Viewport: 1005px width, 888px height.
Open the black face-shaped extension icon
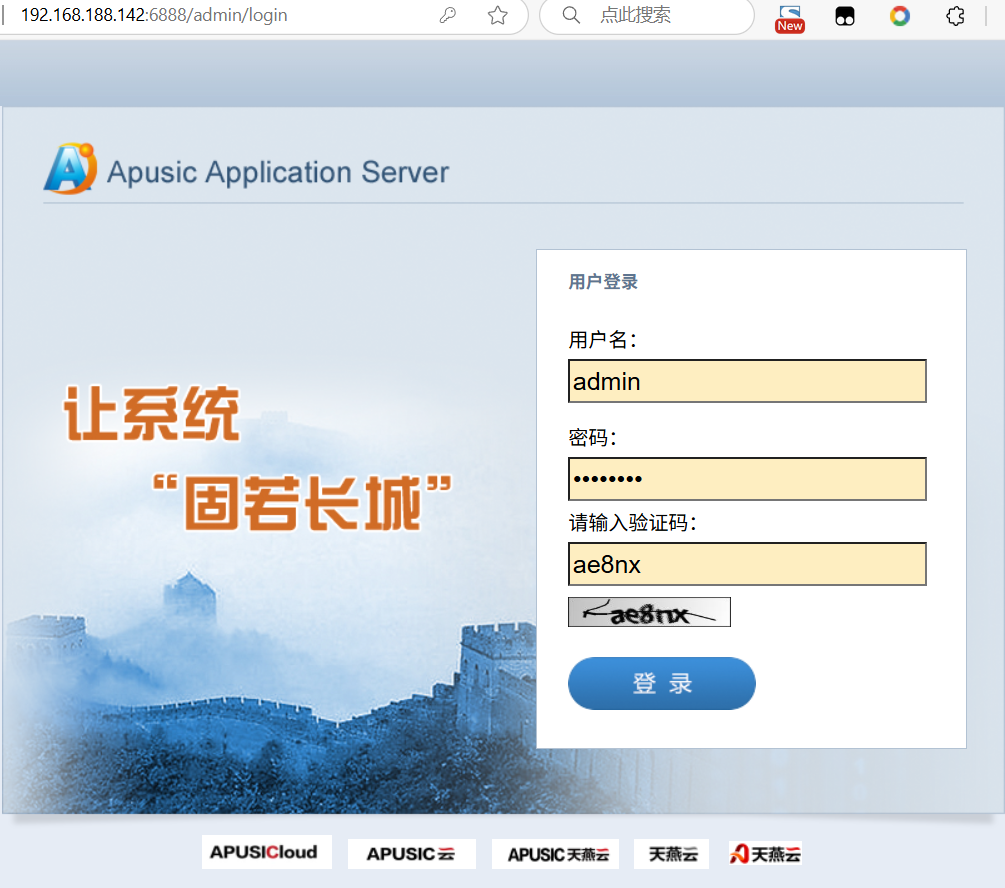(845, 16)
